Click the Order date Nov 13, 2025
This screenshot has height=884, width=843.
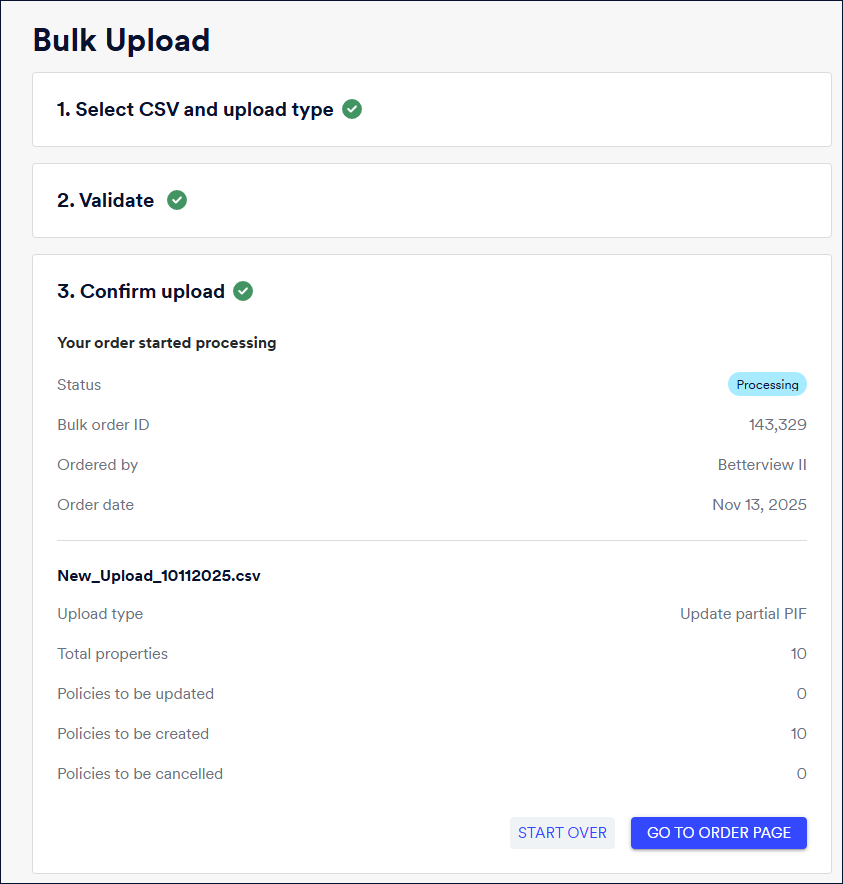pyautogui.click(x=759, y=505)
